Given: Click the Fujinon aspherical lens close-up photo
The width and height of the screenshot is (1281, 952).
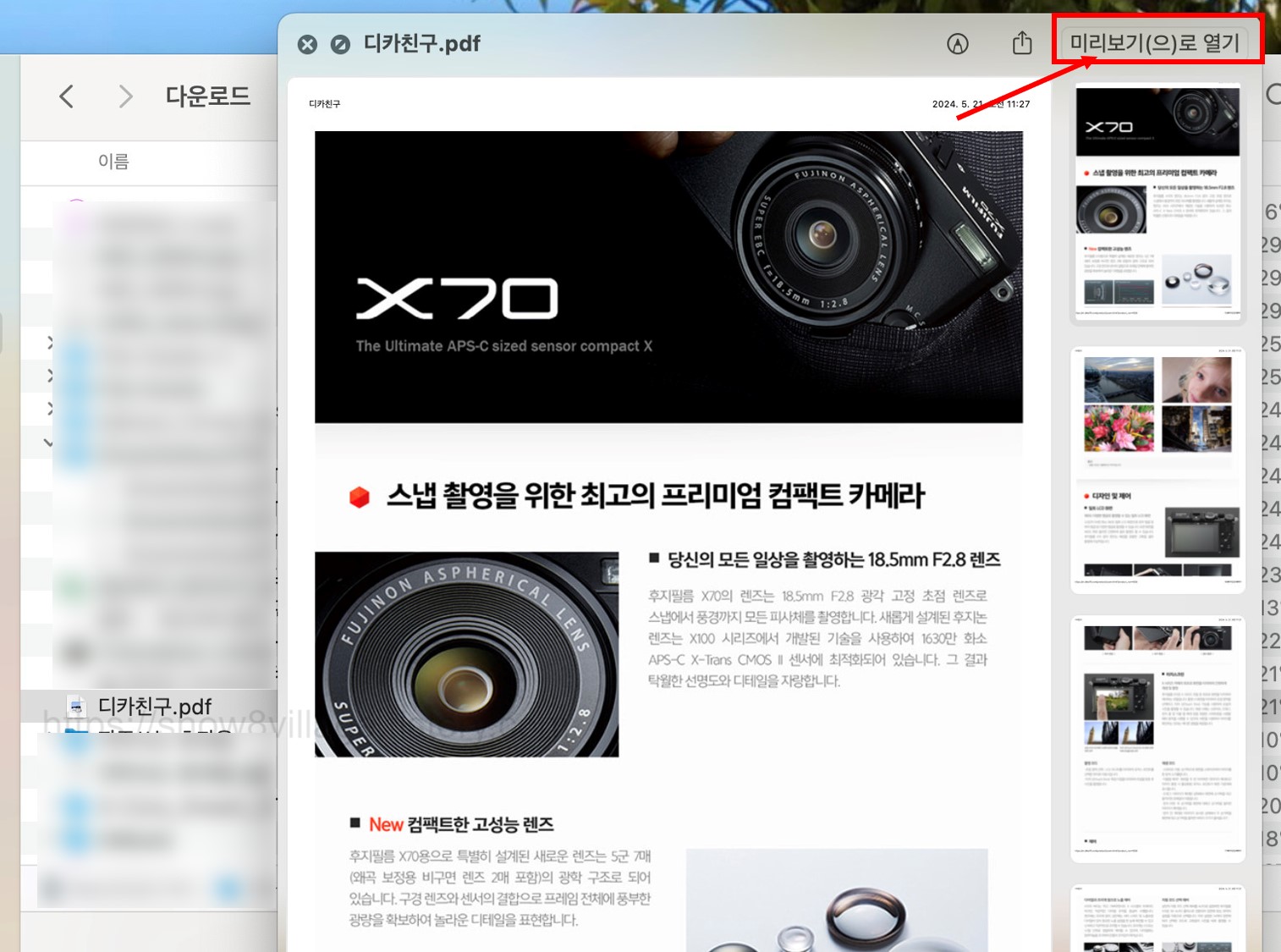Looking at the screenshot, I should (466, 654).
